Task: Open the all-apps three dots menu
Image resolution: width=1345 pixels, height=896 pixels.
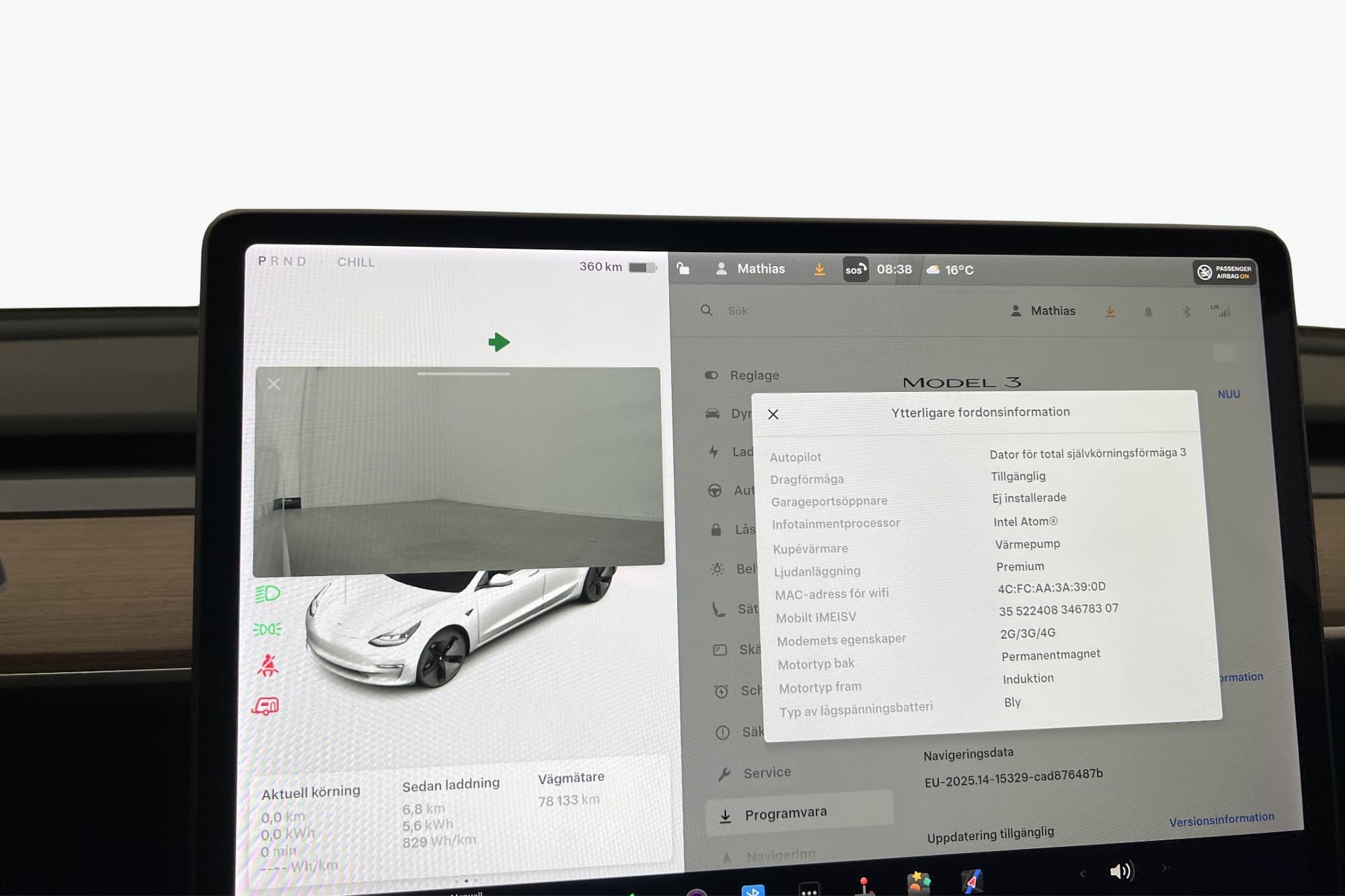Action: (809, 890)
